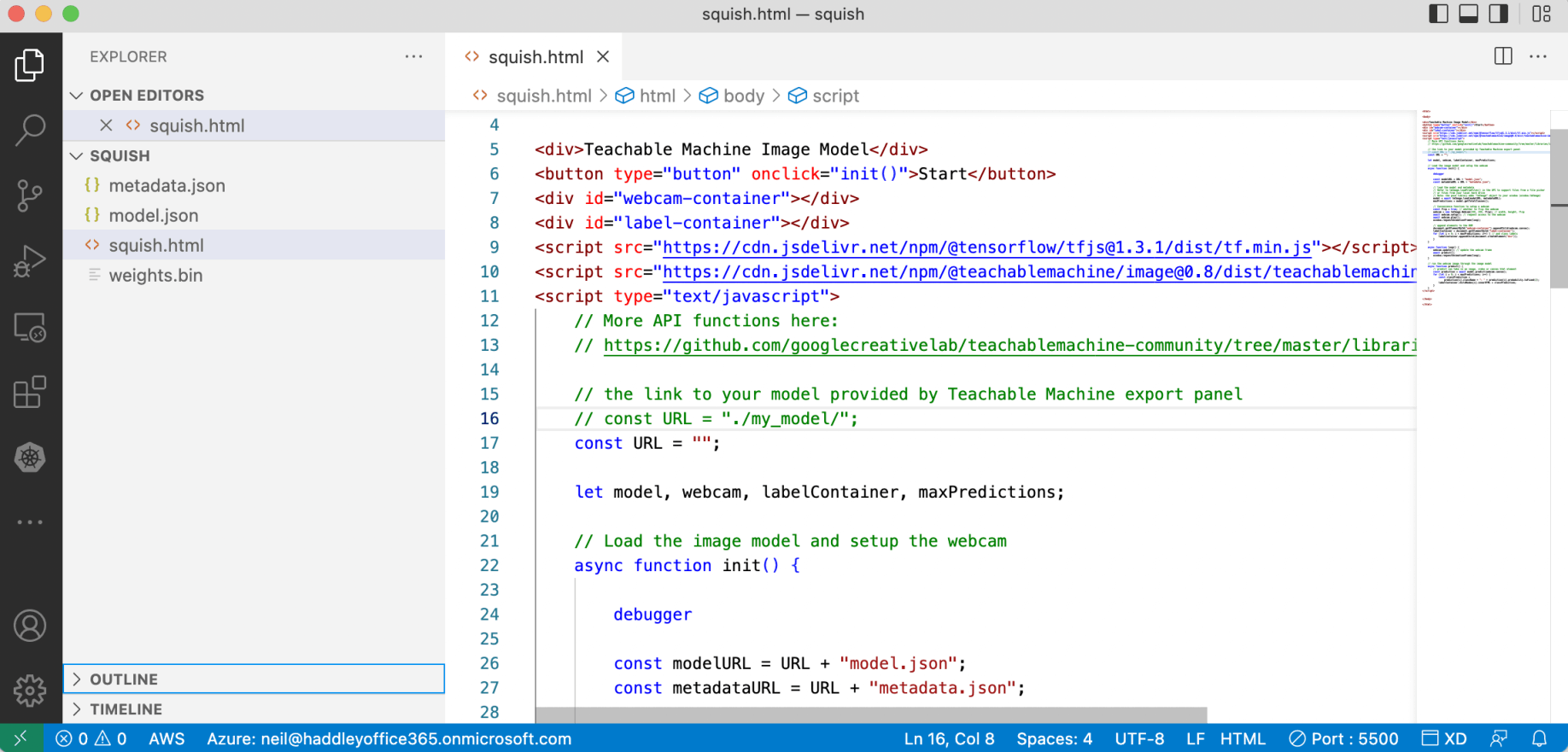Open the Source Control view

click(30, 195)
